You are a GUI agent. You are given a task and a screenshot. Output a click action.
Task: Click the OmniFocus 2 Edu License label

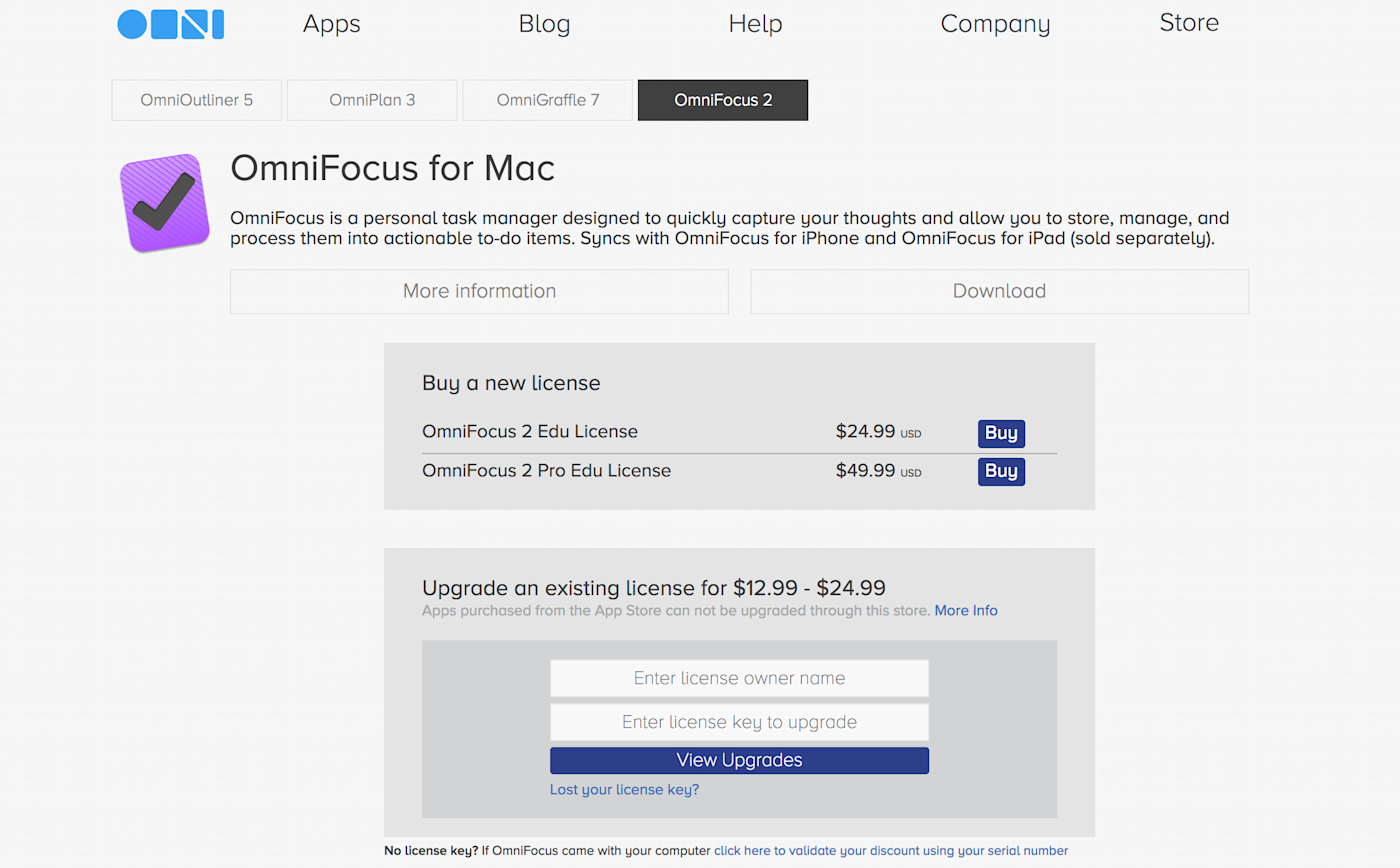tap(530, 432)
